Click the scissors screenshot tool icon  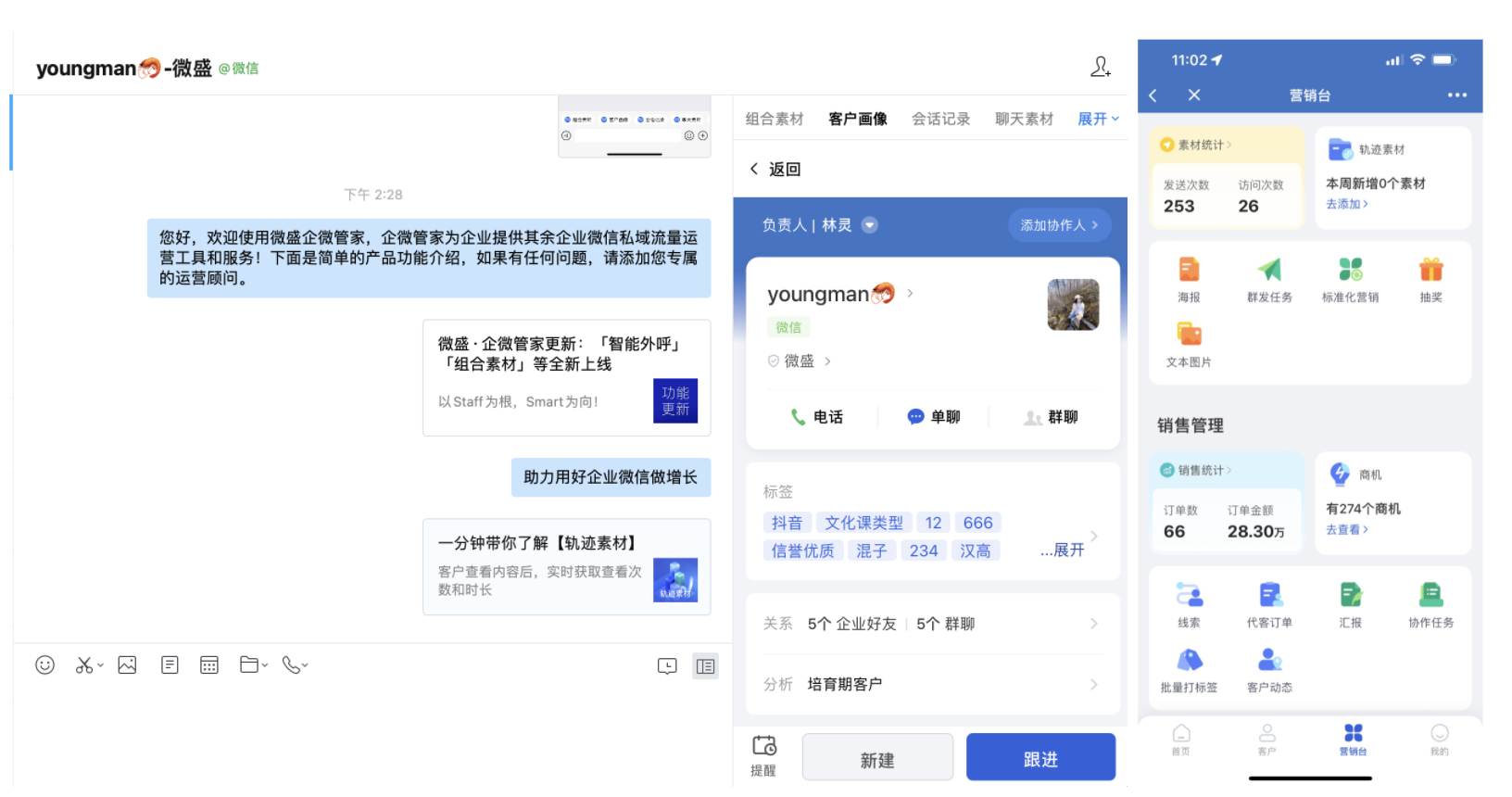pyautogui.click(x=84, y=665)
